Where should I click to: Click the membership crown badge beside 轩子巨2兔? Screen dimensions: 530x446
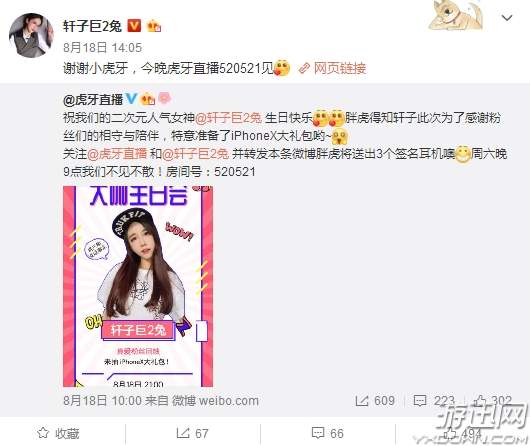click(x=154, y=26)
